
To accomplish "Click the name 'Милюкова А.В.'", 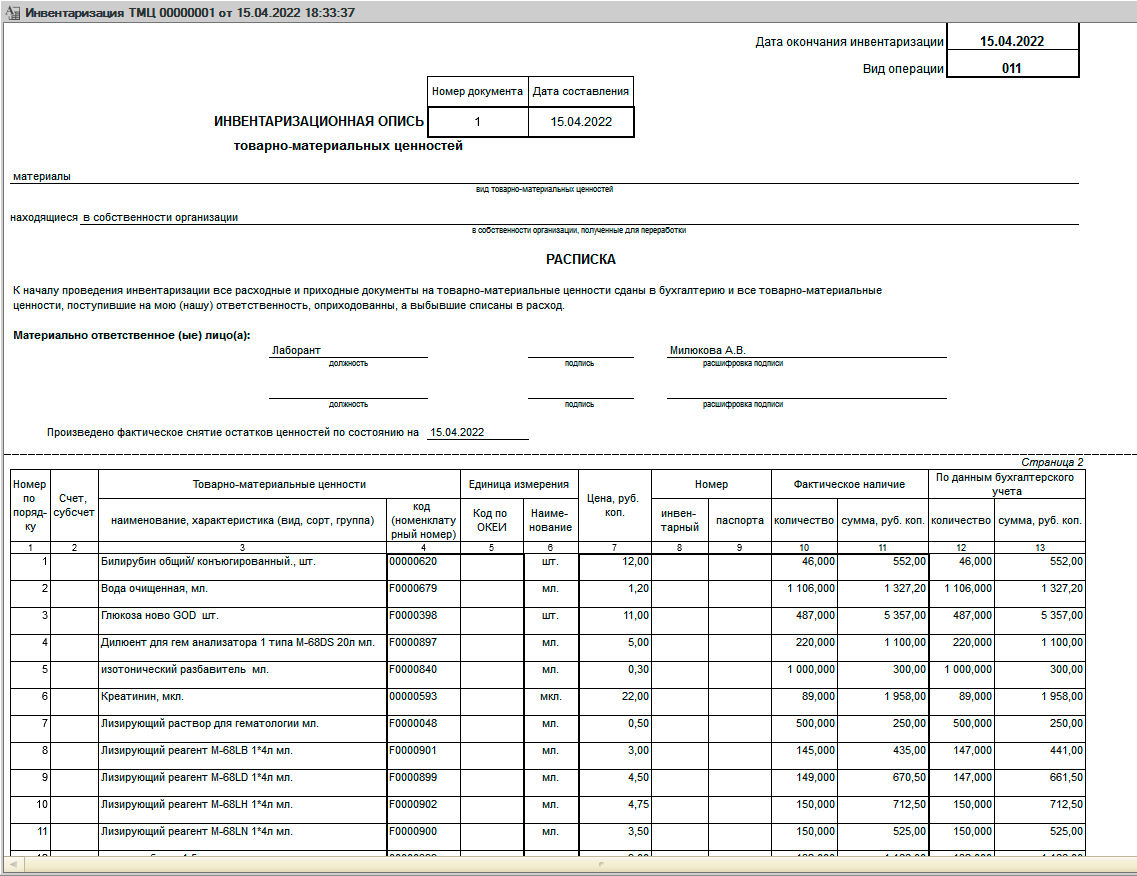I will (707, 351).
